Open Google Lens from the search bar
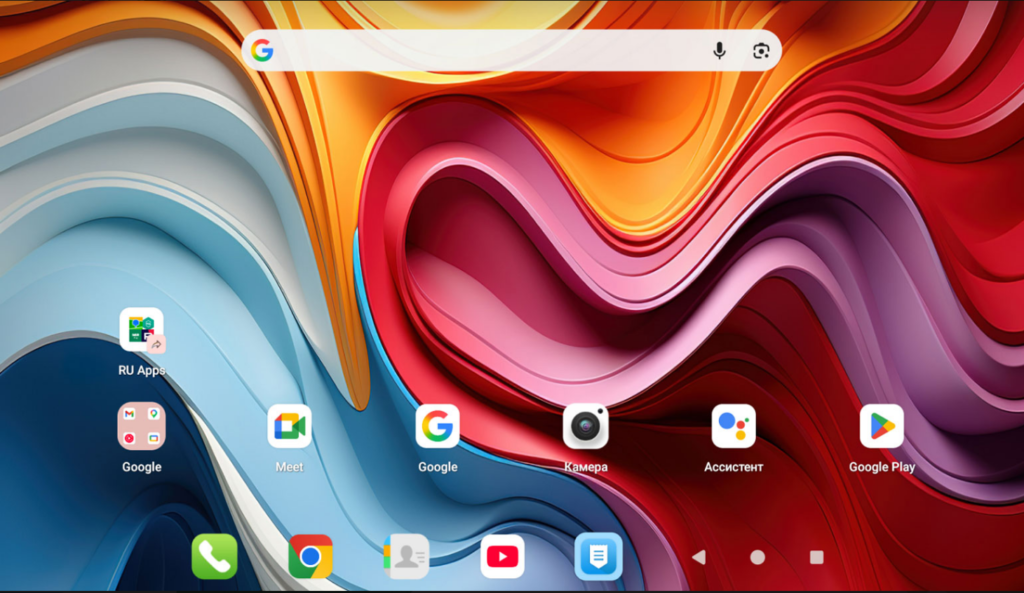The height and width of the screenshot is (593, 1024). (761, 51)
